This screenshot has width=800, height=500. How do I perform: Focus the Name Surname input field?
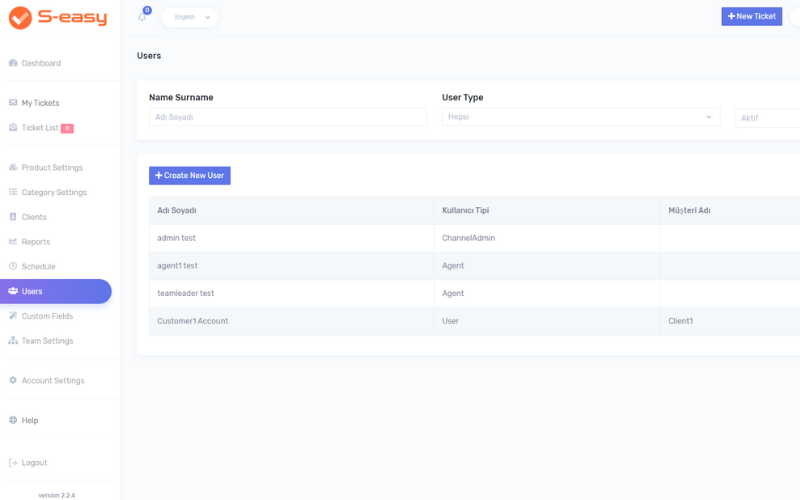click(x=288, y=117)
